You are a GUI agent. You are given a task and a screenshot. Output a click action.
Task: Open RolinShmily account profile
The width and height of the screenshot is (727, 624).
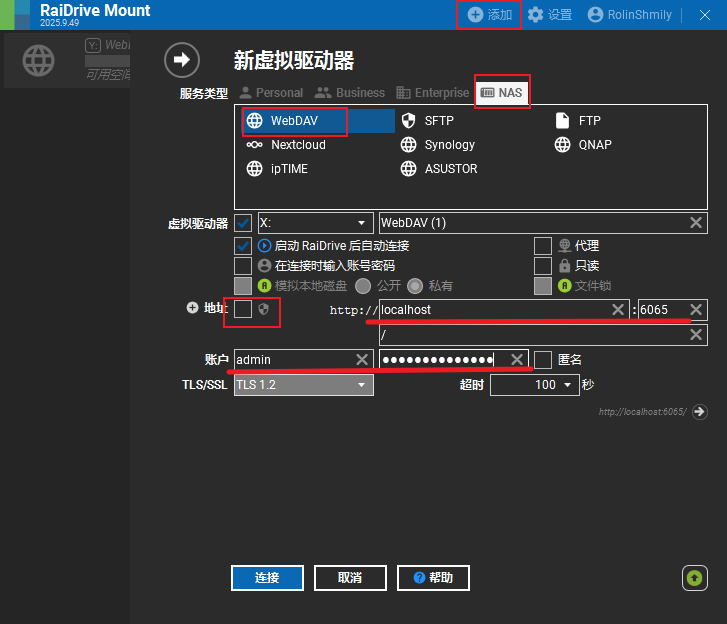(x=630, y=15)
